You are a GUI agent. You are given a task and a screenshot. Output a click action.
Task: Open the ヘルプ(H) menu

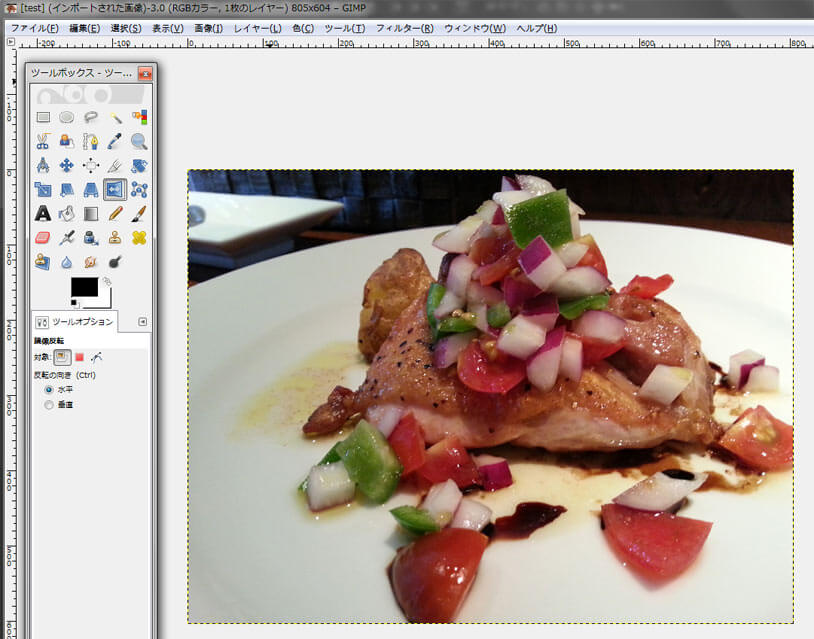(x=537, y=28)
